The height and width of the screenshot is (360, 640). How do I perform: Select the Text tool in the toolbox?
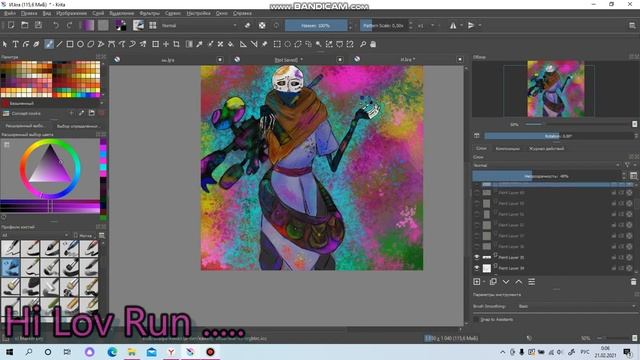pos(16,44)
